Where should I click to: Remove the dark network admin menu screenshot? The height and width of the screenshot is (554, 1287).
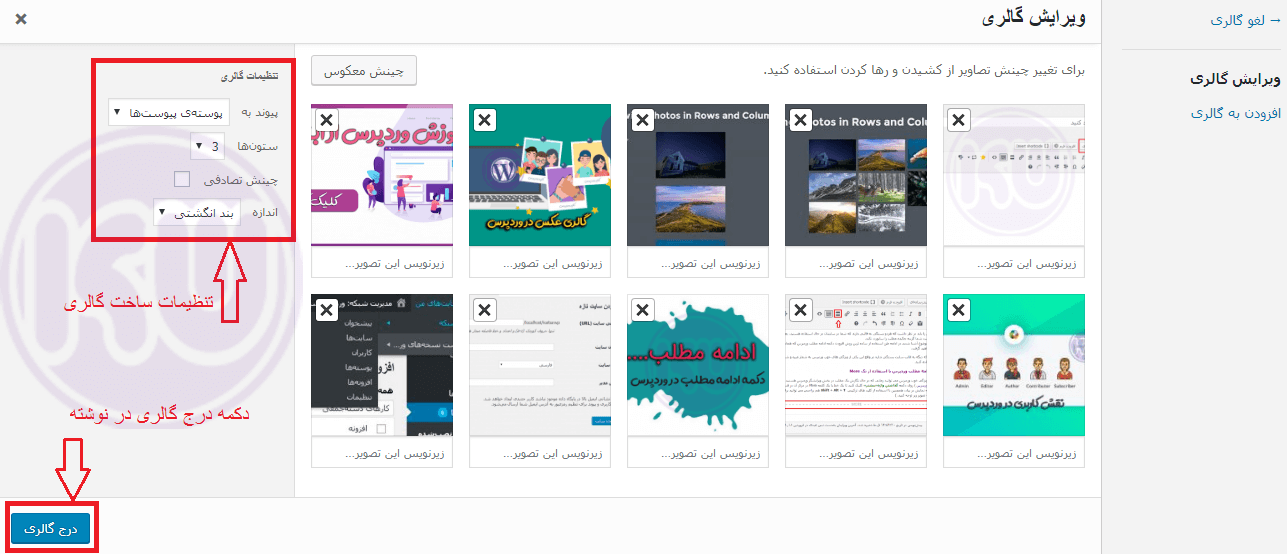pos(326,310)
